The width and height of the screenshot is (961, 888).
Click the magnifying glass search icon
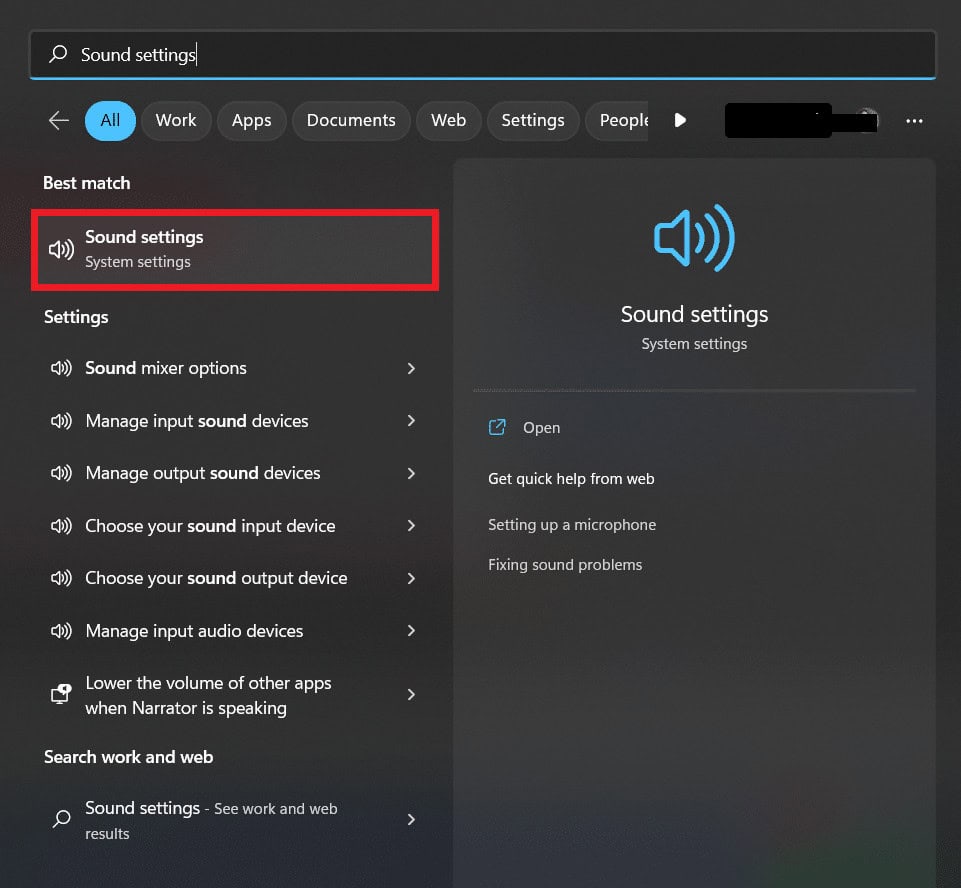(58, 54)
